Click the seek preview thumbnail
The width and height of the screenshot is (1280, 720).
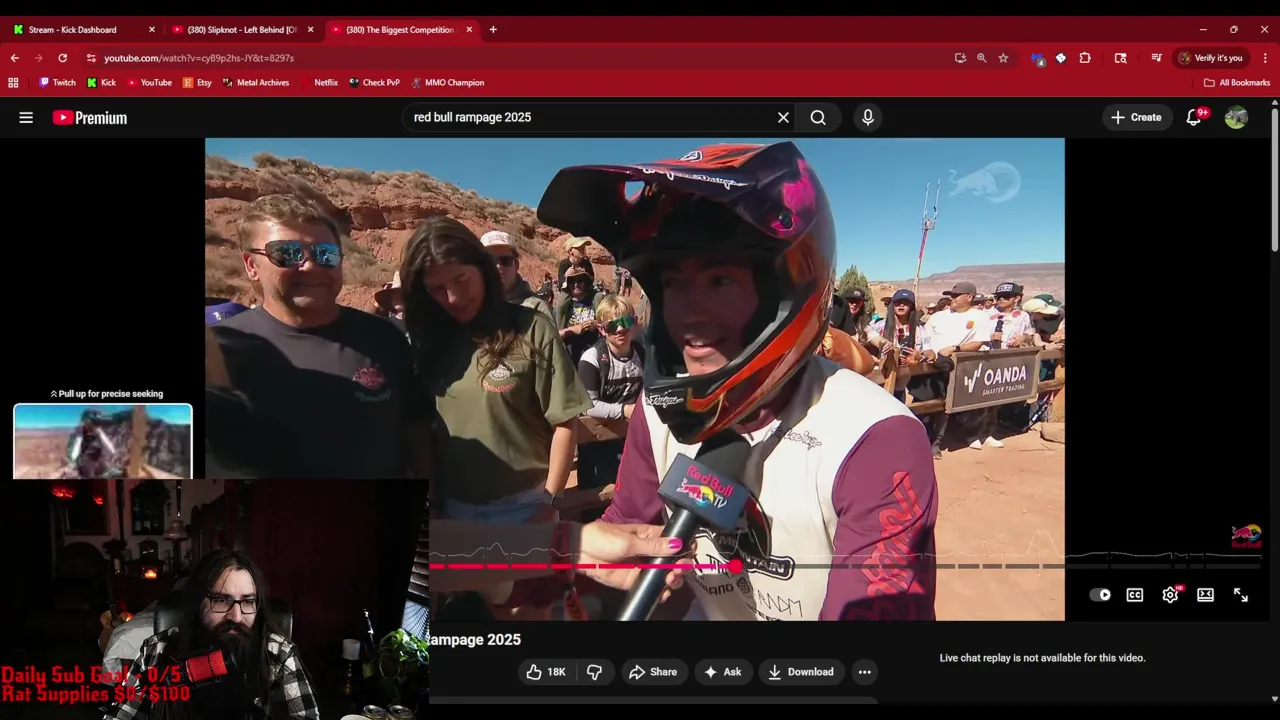pyautogui.click(x=103, y=441)
